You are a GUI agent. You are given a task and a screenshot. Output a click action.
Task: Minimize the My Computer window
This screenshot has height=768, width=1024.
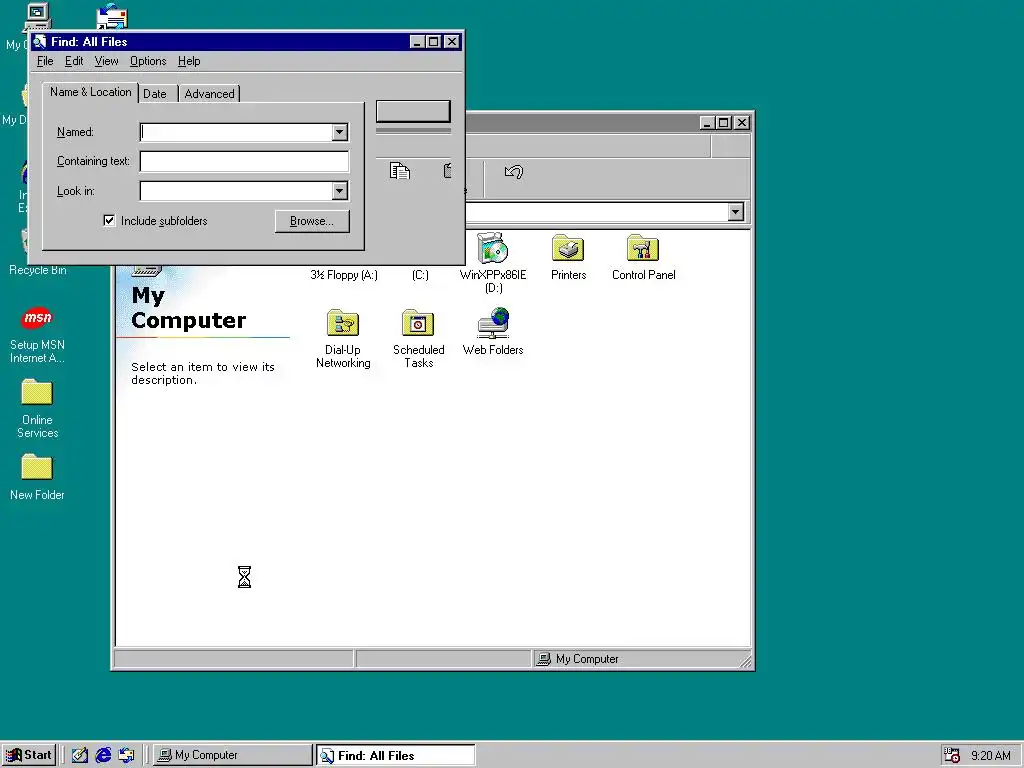pos(707,123)
